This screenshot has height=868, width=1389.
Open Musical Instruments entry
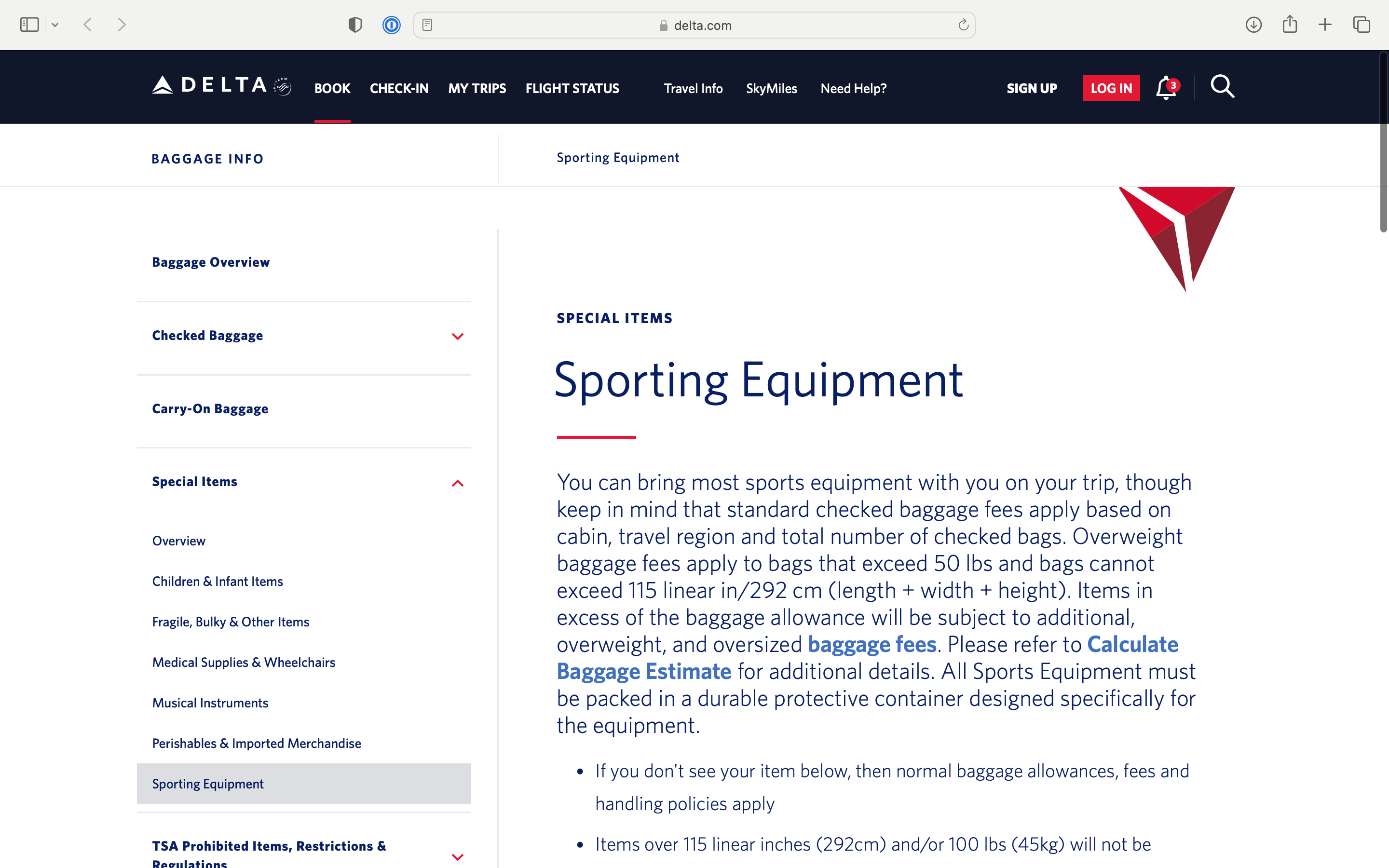tap(210, 703)
